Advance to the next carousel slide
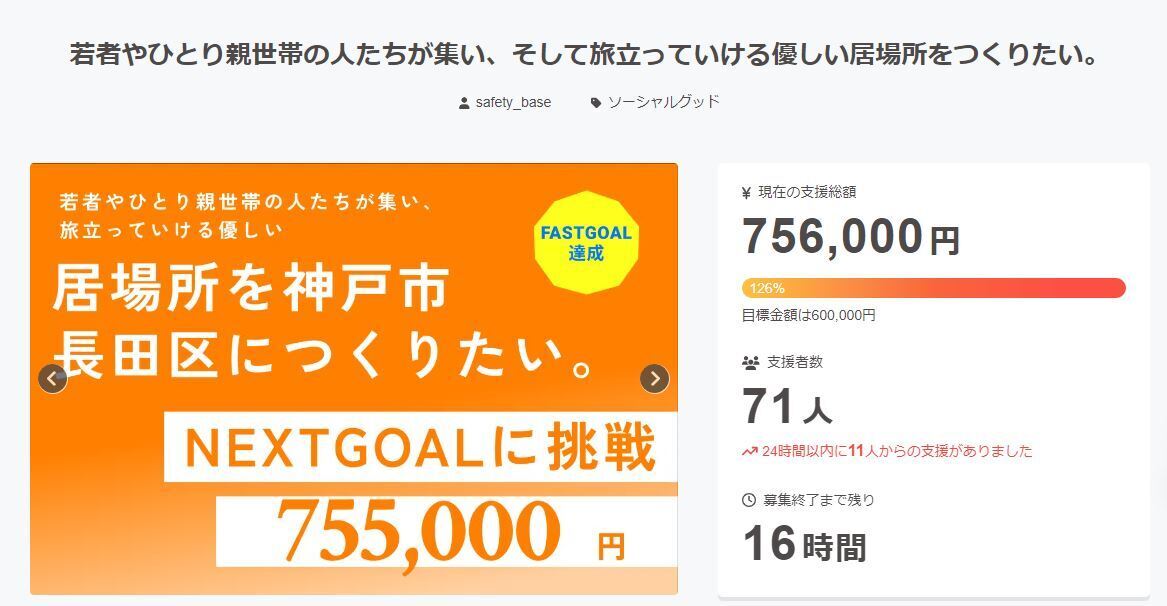 654,379
